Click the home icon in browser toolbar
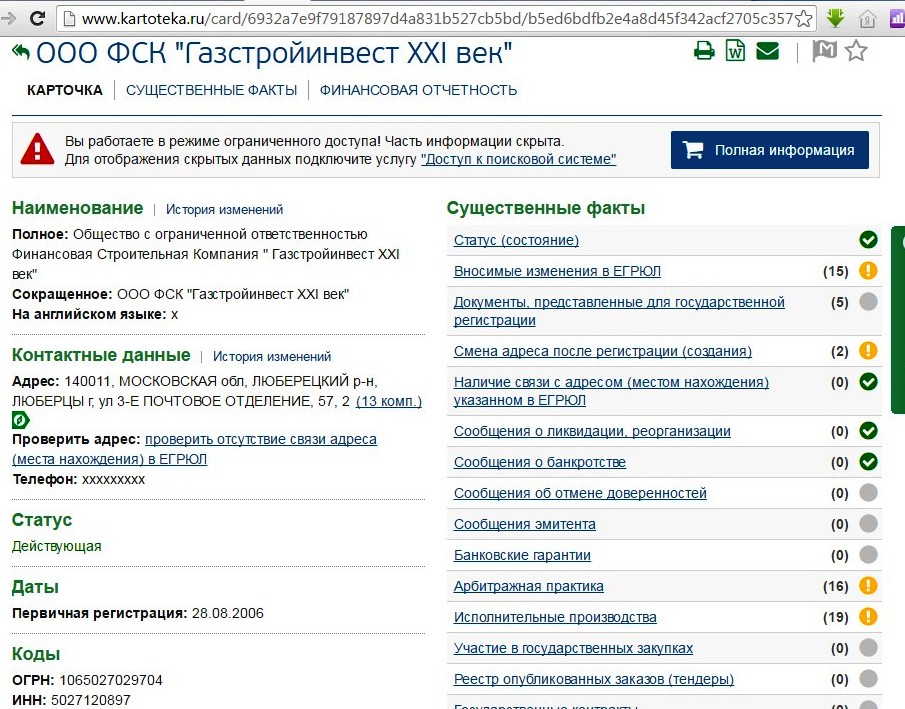Screen dimensions: 905x709 (867, 20)
